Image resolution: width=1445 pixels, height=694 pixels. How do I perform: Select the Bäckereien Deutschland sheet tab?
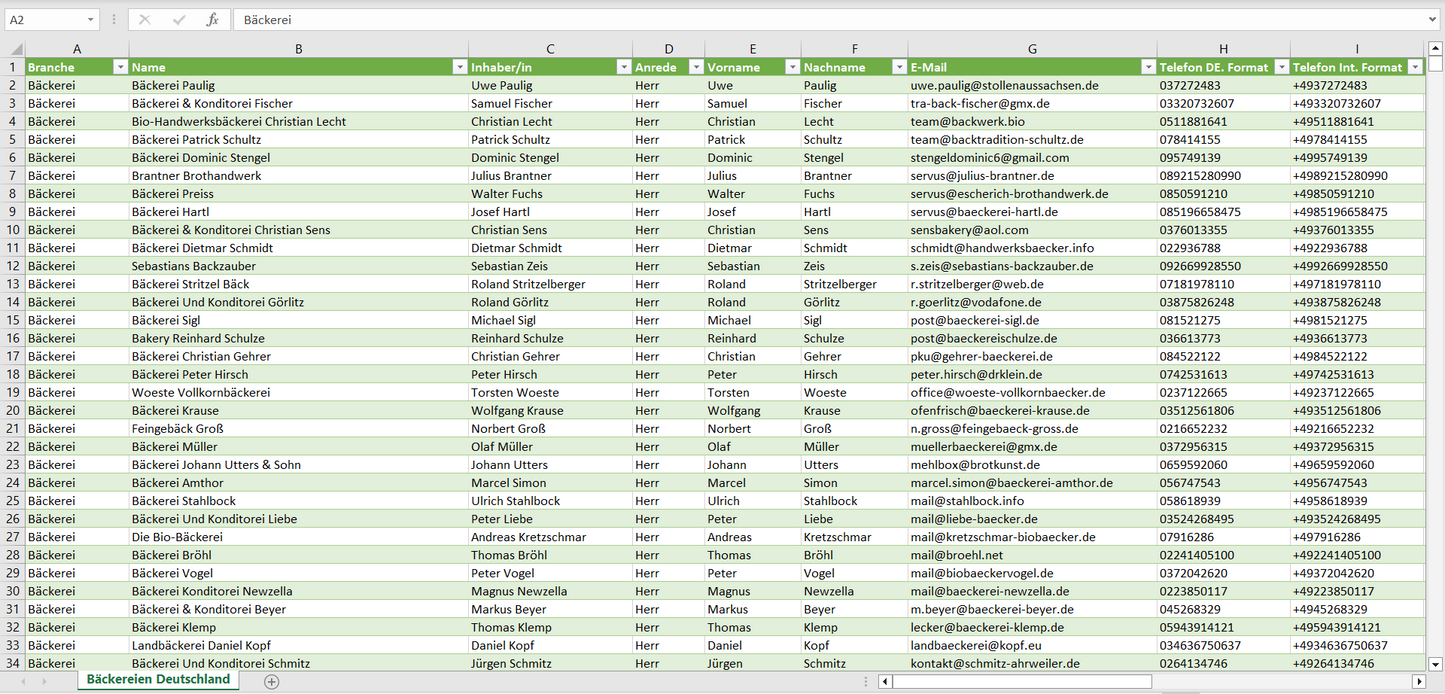158,680
